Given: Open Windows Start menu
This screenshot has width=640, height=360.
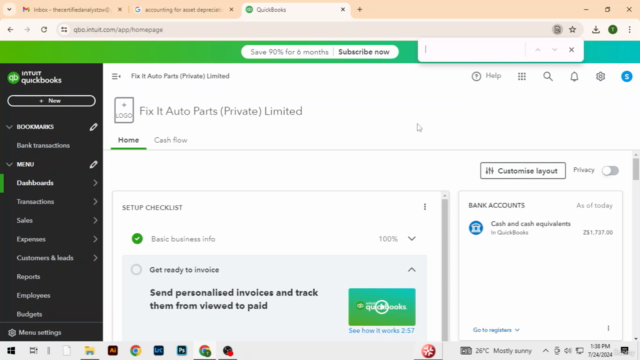Looking at the screenshot, I should pos(11,351).
